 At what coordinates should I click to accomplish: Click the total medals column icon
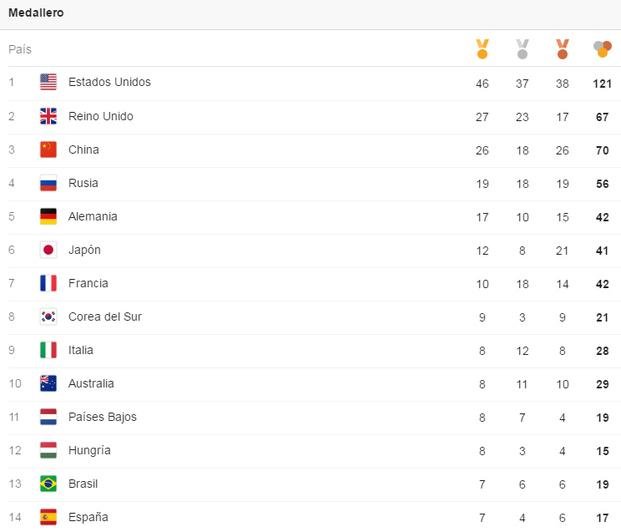(x=602, y=49)
